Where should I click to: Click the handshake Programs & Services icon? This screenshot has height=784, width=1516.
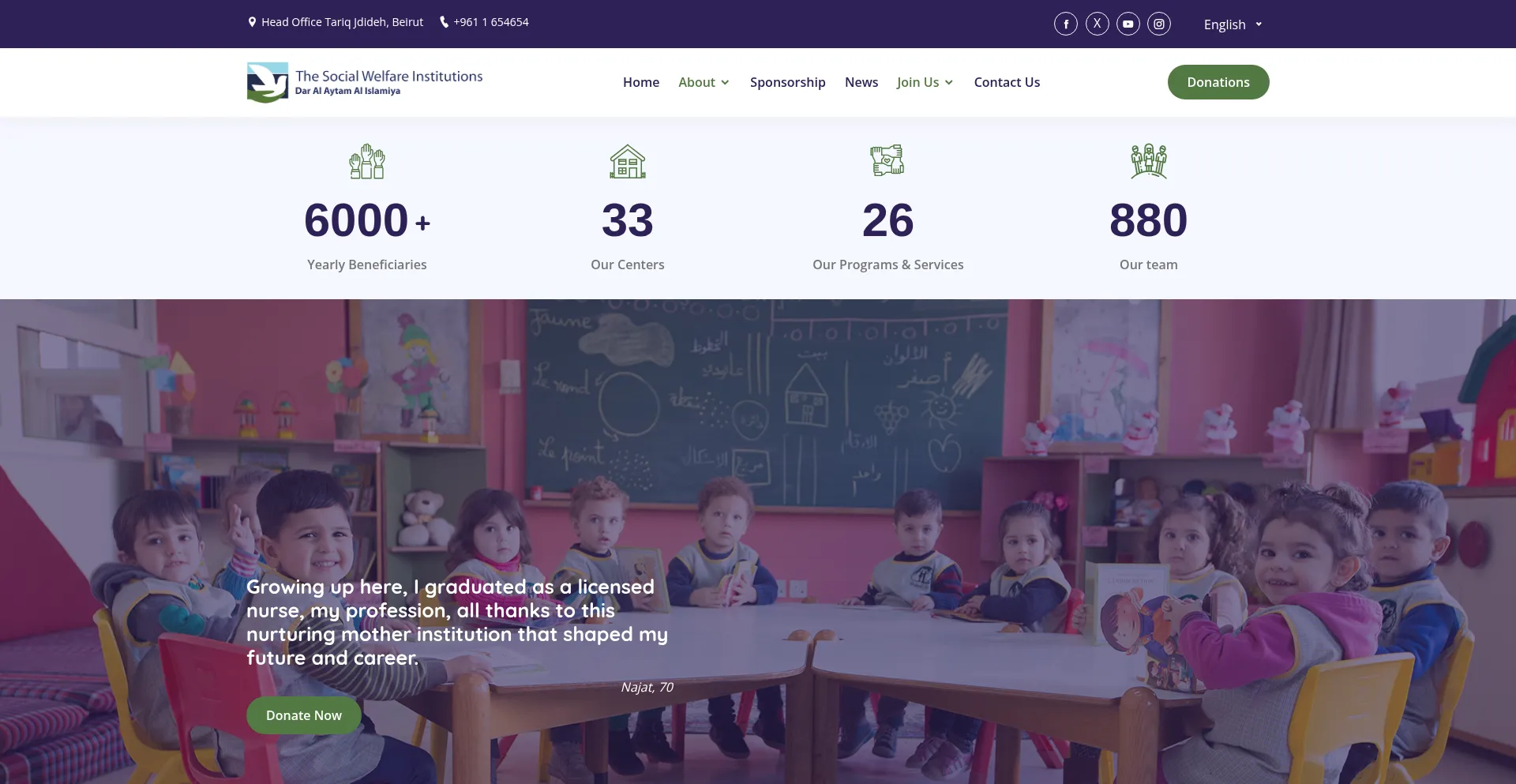(x=887, y=160)
